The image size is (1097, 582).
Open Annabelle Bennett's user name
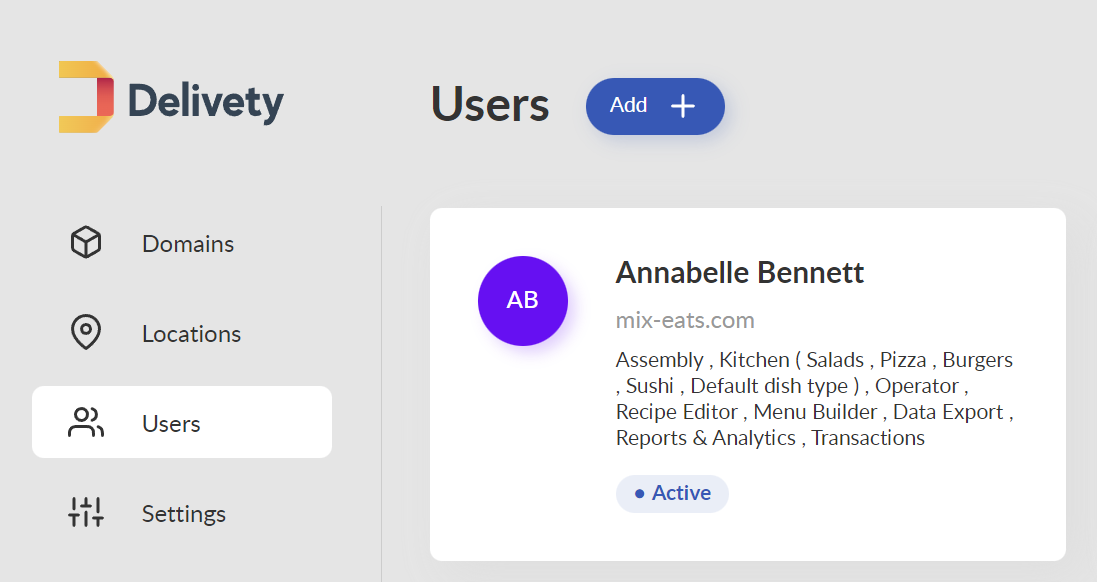tap(739, 273)
